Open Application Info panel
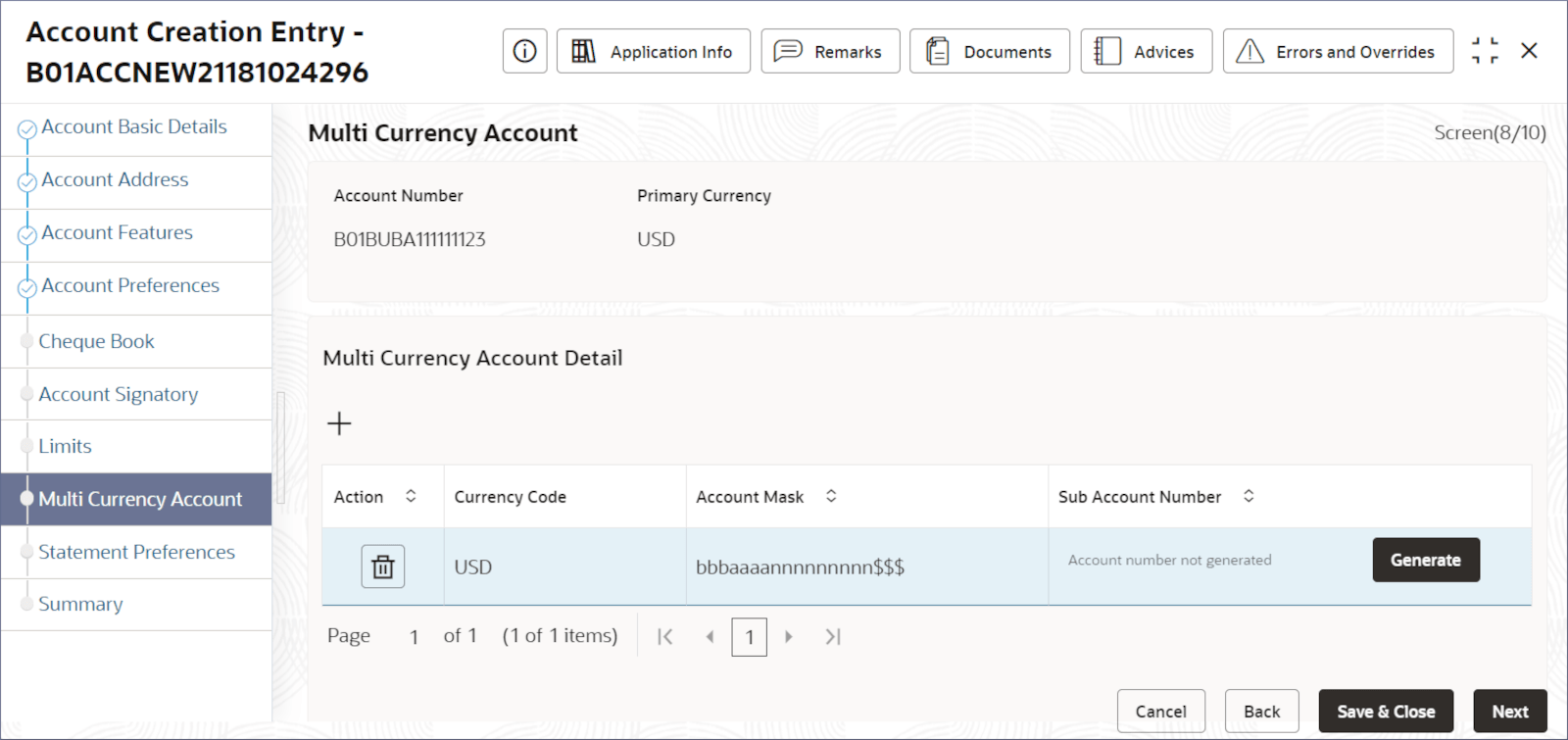This screenshot has height=740, width=1568. pyautogui.click(x=653, y=51)
